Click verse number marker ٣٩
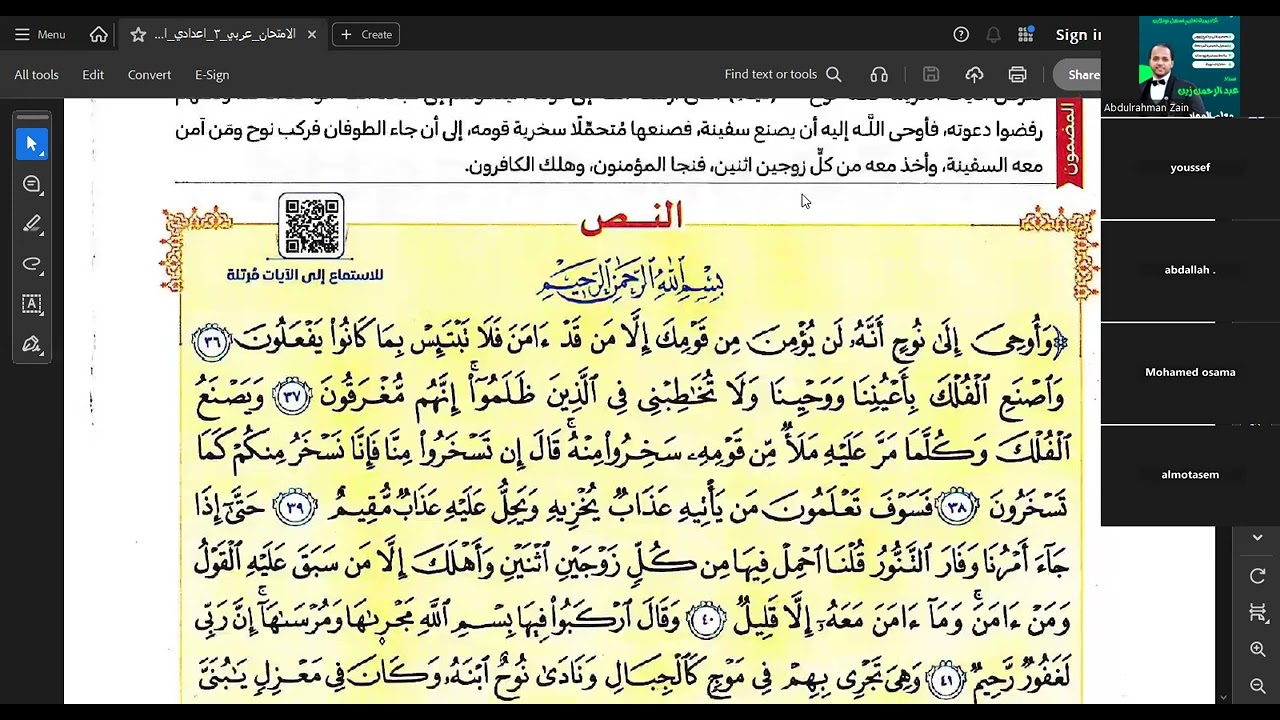The image size is (1280, 720). point(296,508)
